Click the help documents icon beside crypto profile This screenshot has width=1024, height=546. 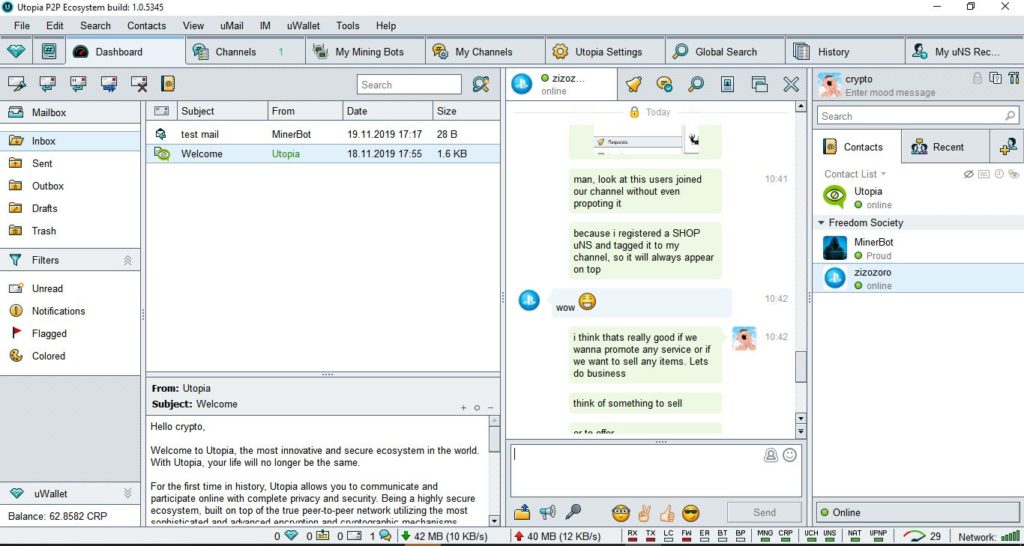tap(995, 78)
